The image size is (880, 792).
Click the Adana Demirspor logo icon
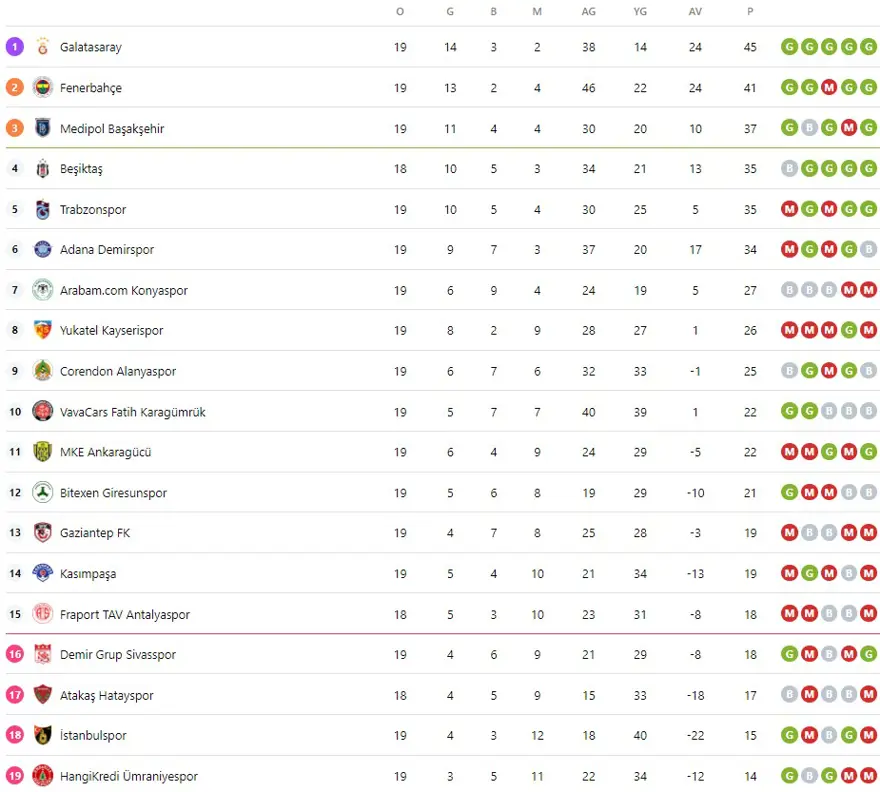[x=43, y=250]
